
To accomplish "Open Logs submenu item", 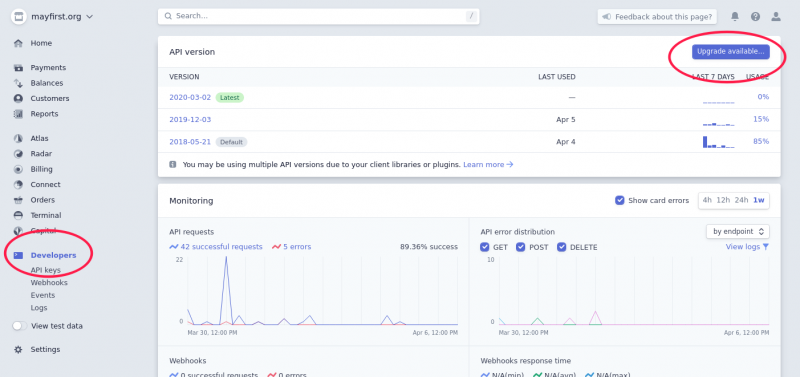I will 39,308.
